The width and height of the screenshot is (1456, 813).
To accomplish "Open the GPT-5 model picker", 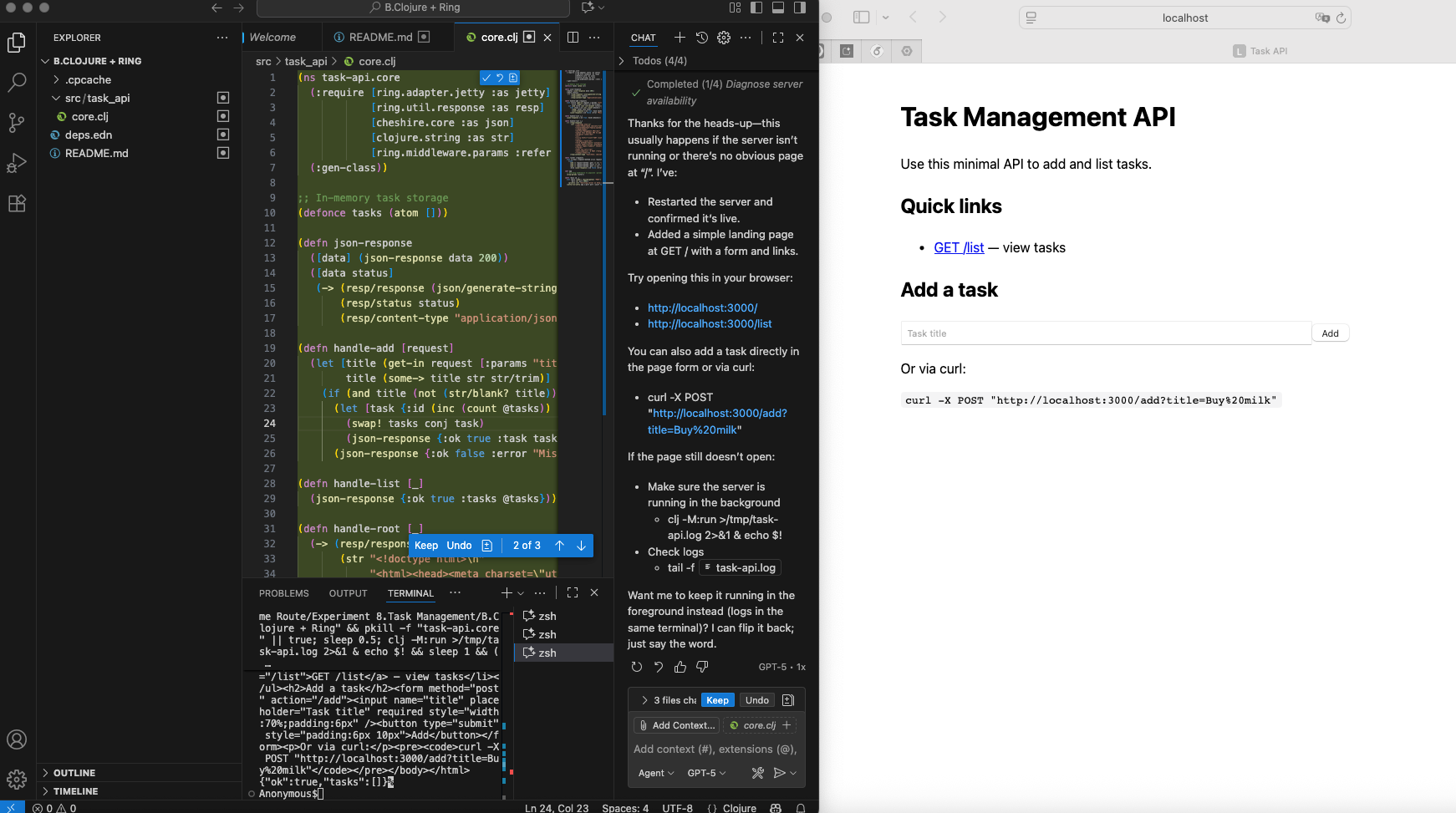I will coord(706,773).
